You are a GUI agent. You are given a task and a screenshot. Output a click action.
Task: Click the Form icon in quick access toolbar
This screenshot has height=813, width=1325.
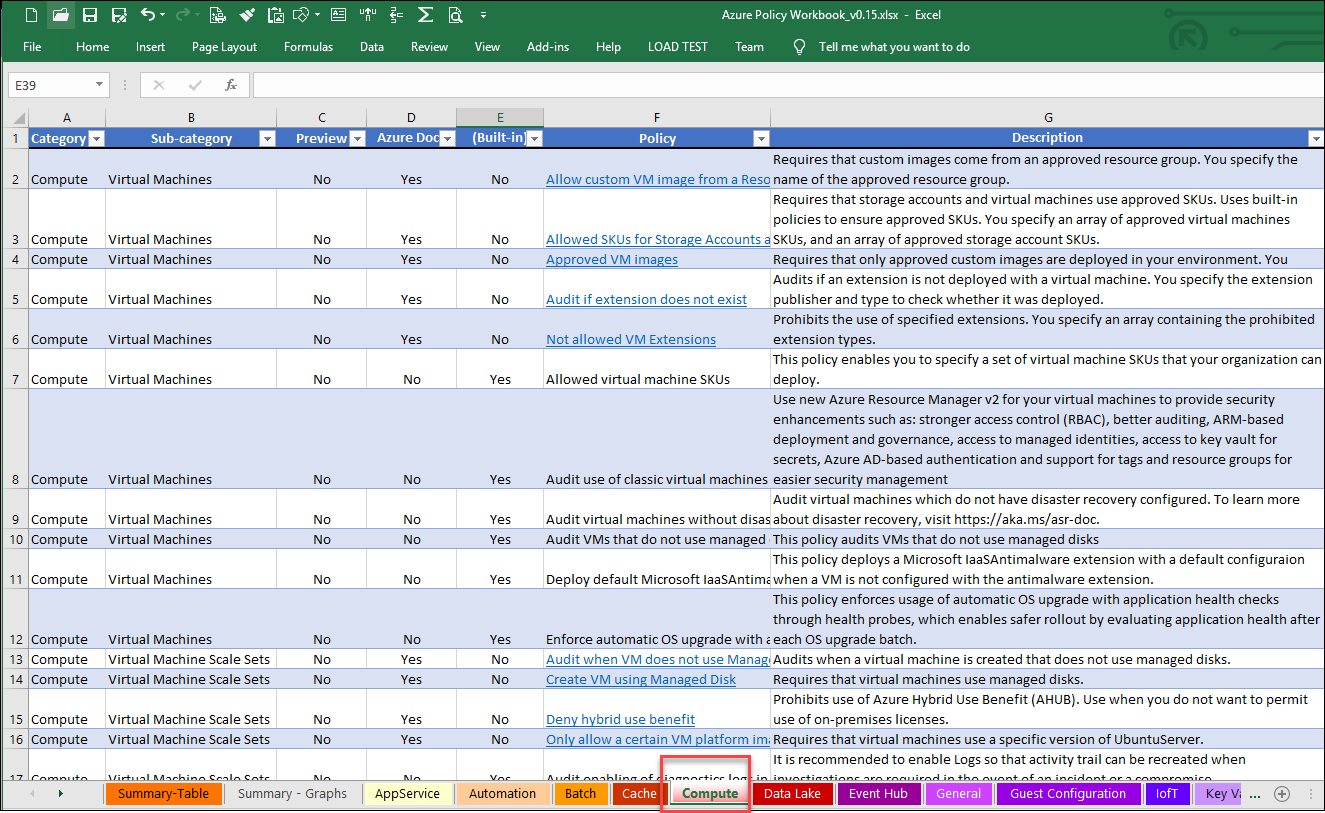(x=338, y=15)
